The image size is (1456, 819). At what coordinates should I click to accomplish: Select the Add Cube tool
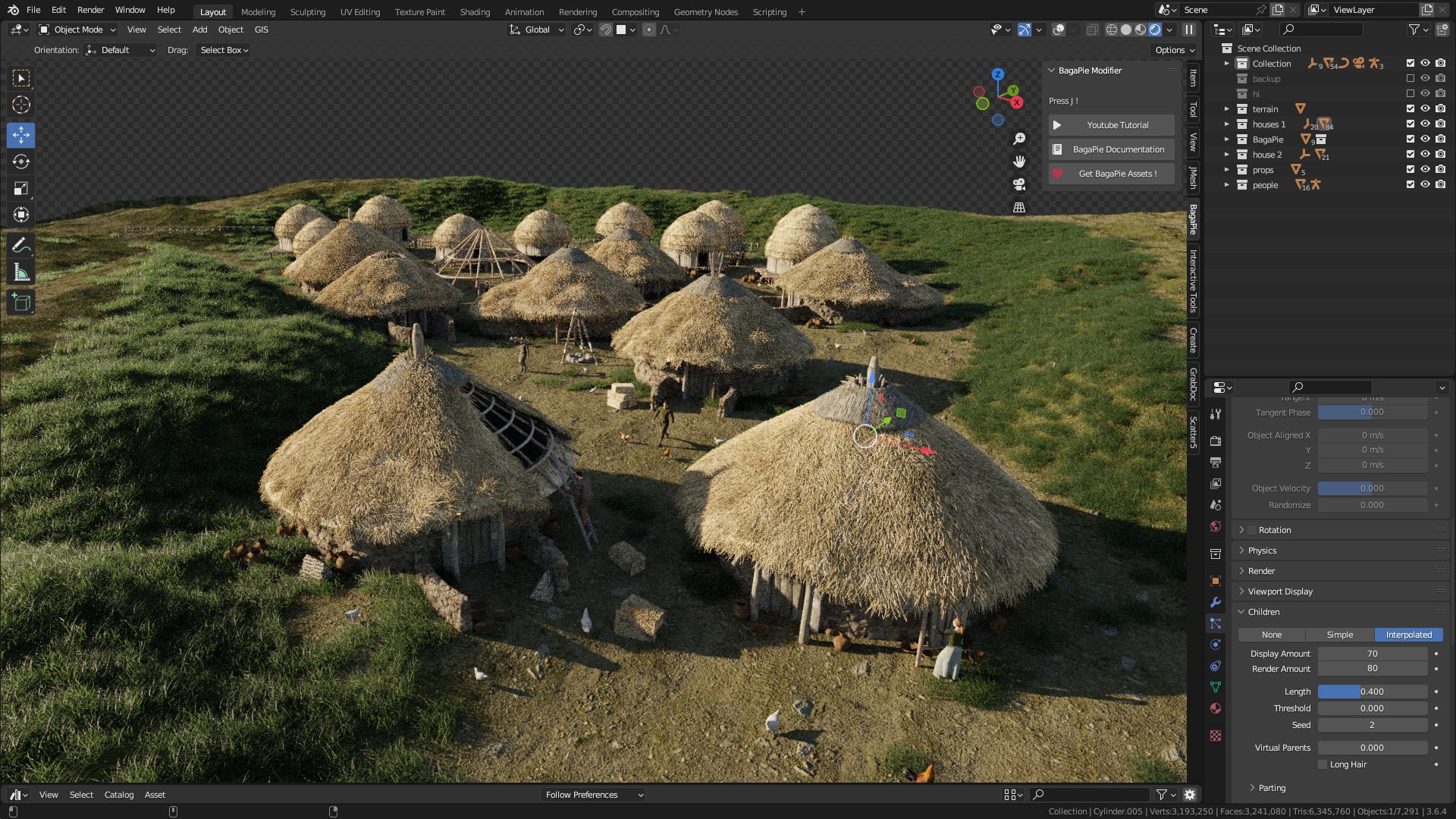tap(21, 302)
